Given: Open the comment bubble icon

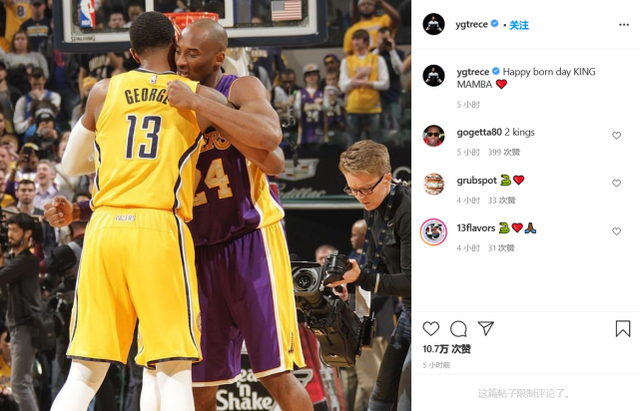Looking at the screenshot, I should pyautogui.click(x=458, y=329).
